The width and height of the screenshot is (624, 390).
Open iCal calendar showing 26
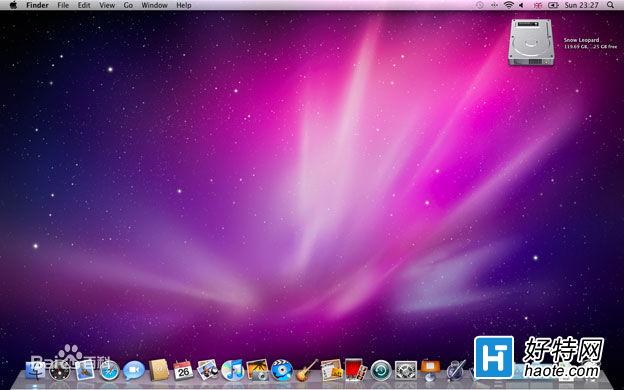[183, 370]
